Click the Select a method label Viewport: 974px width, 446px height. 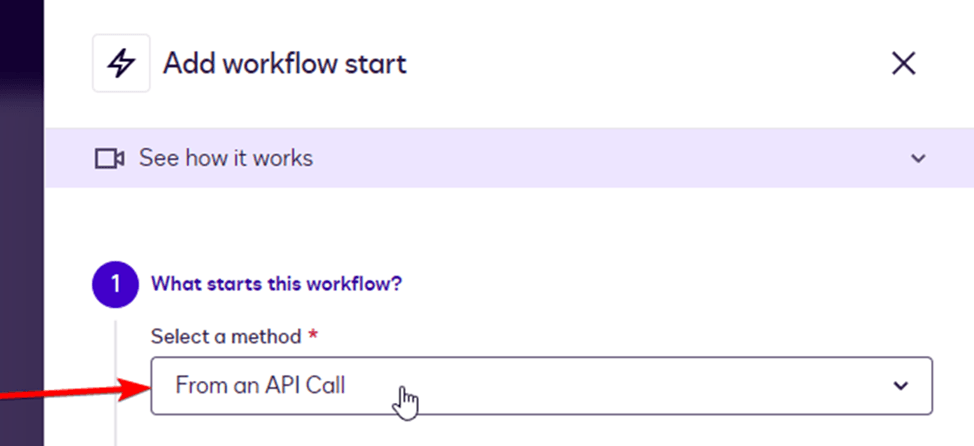click(225, 337)
